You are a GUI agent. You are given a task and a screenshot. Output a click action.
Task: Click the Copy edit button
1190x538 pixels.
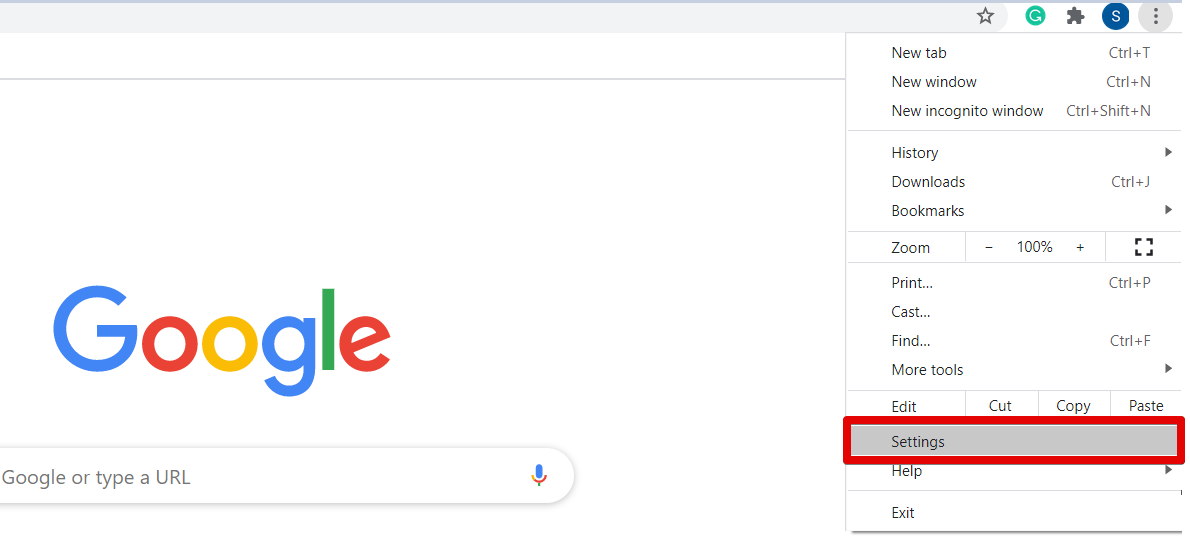coord(1073,406)
